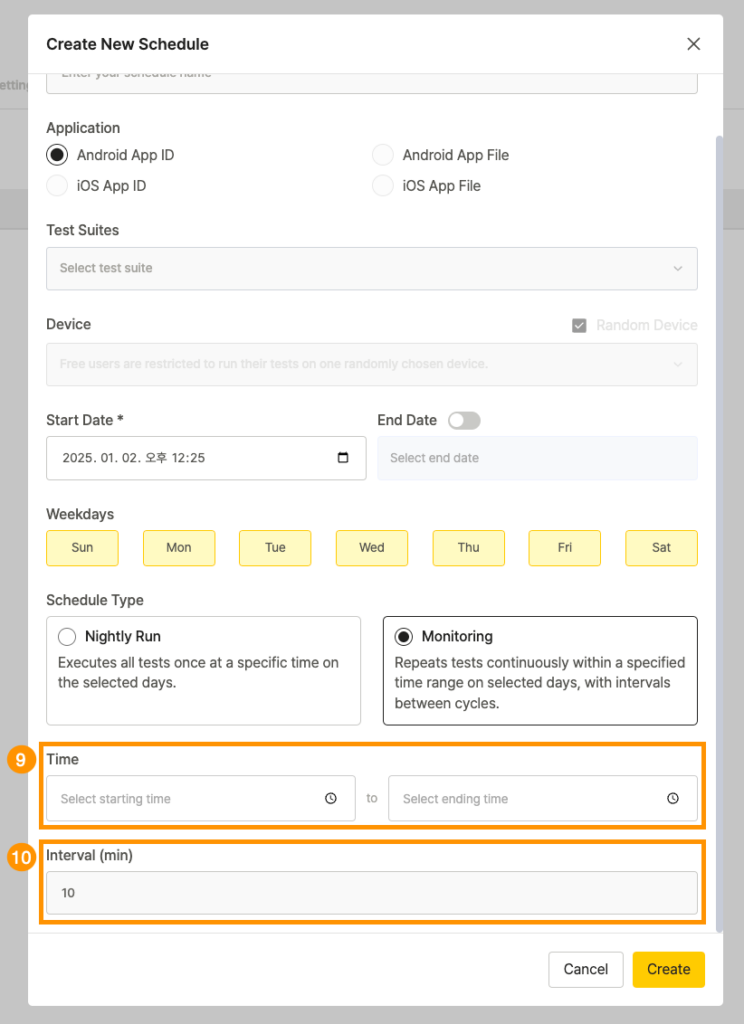The image size is (744, 1024).
Task: Toggle the Random Device checkbox
Action: coord(579,325)
